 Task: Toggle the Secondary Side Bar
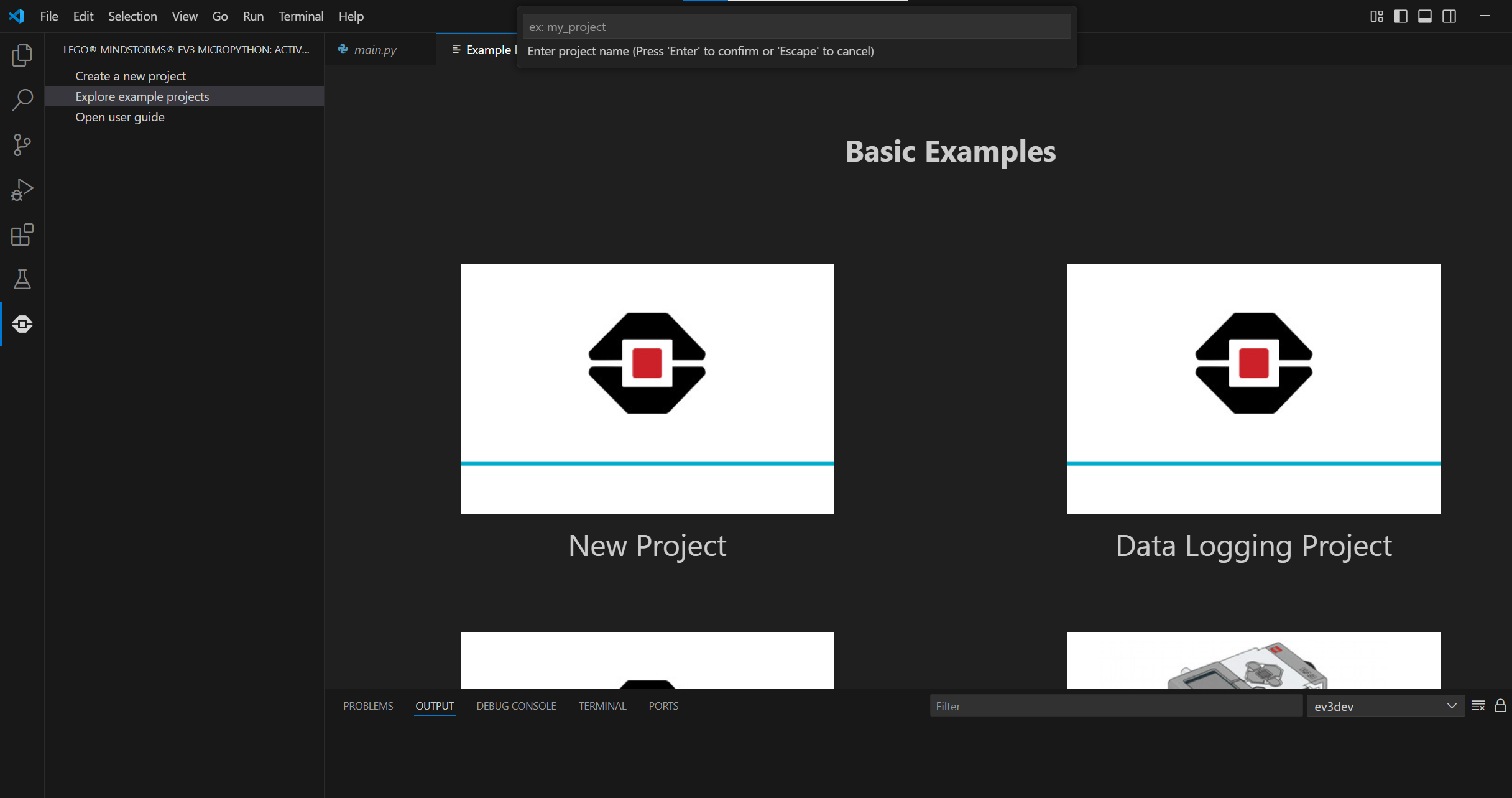coord(1449,16)
